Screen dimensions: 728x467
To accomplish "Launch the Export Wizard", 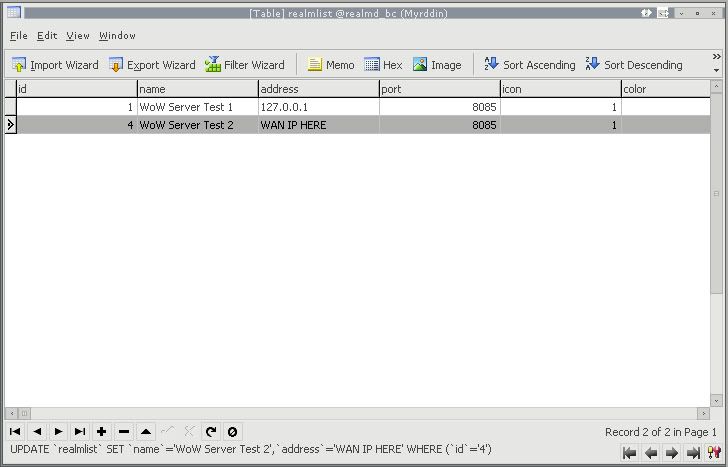I will click(x=152, y=65).
